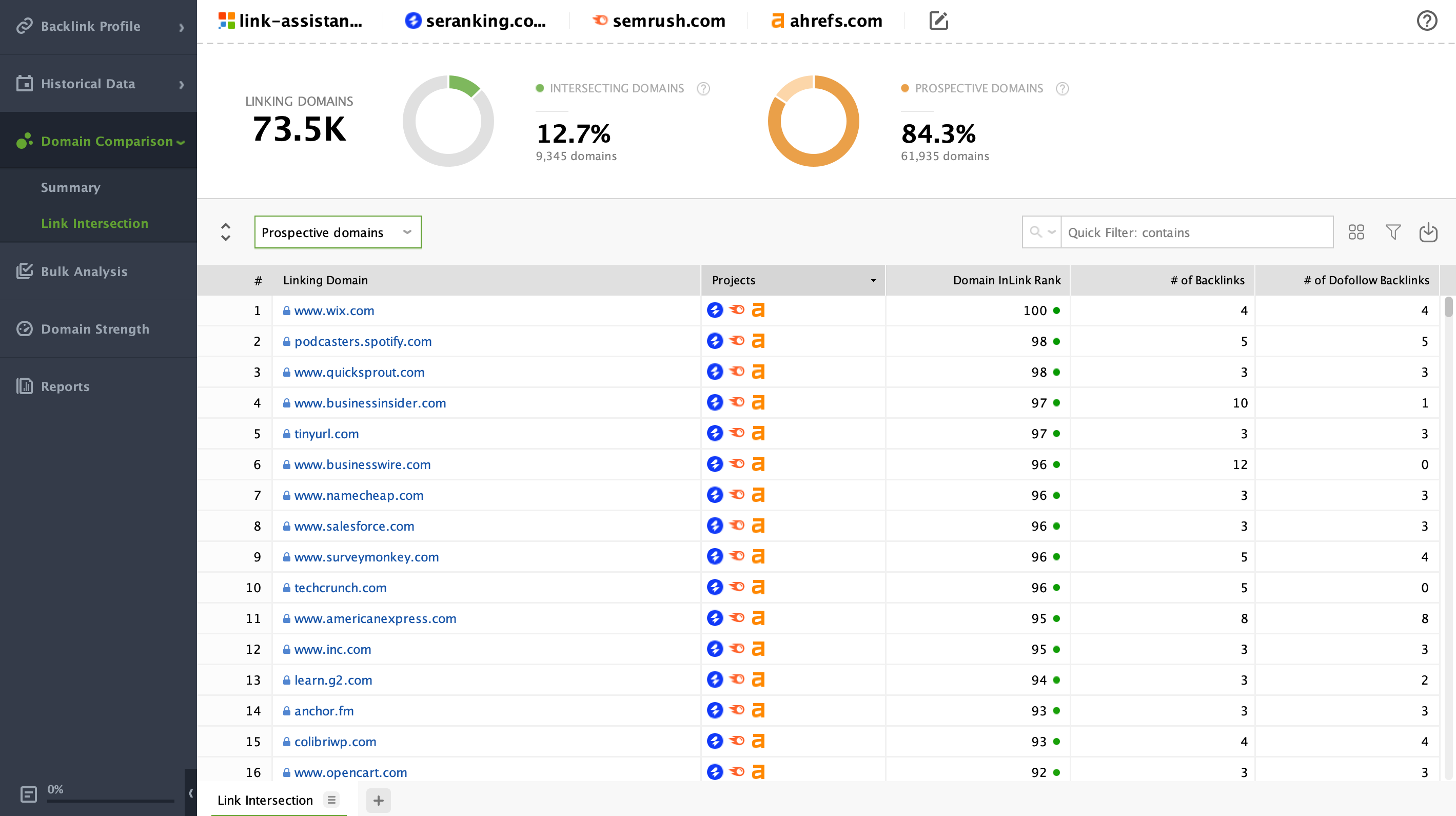
Task: Open the colibriwp.com link
Action: click(x=335, y=742)
